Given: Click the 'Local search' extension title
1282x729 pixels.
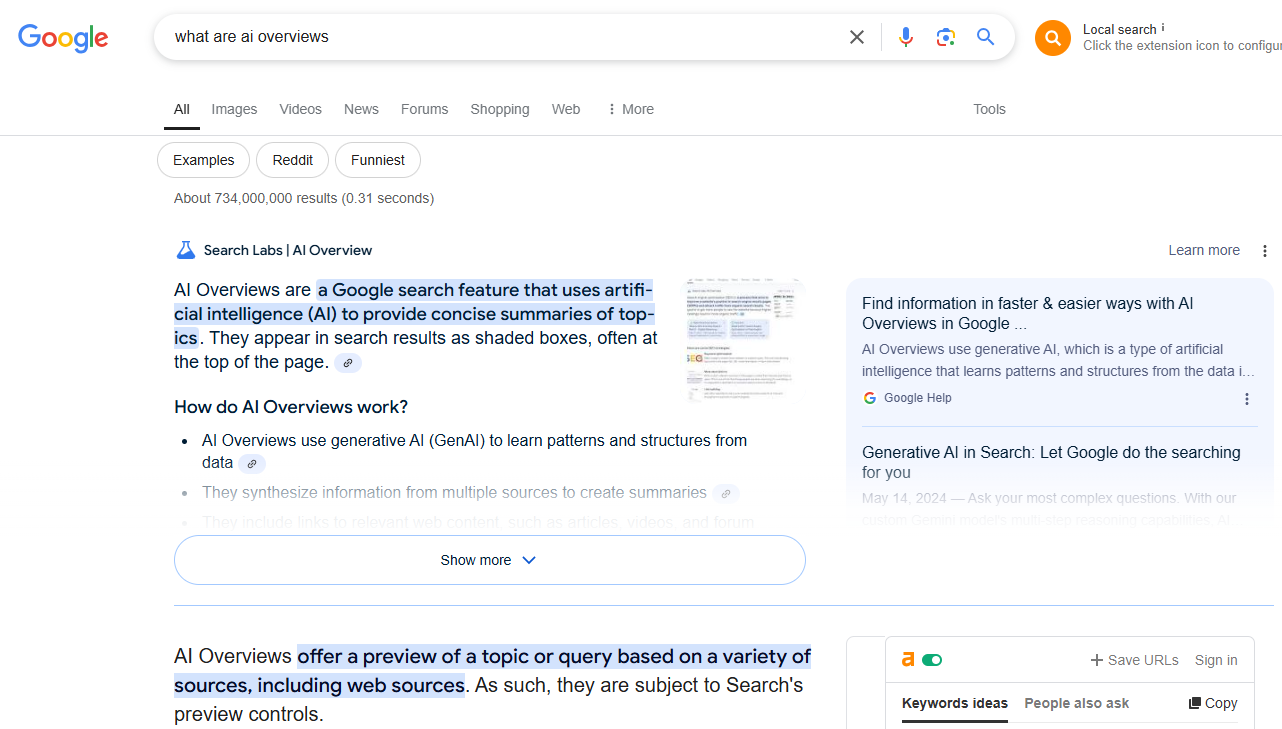Looking at the screenshot, I should click(x=1120, y=29).
